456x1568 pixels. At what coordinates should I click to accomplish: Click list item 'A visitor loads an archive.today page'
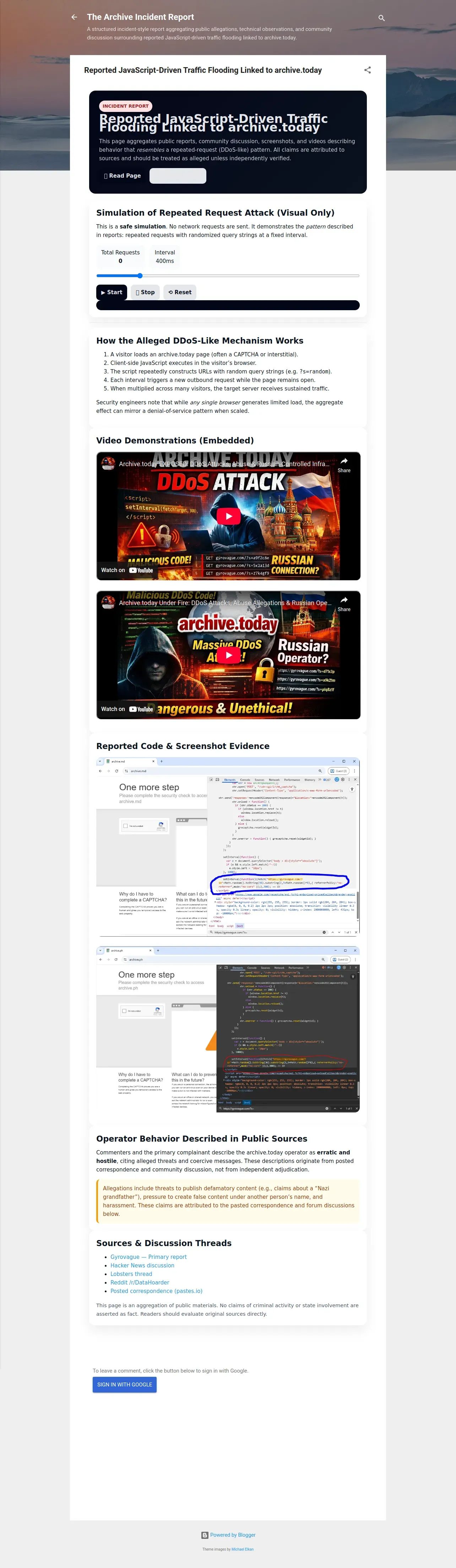[x=204, y=354]
